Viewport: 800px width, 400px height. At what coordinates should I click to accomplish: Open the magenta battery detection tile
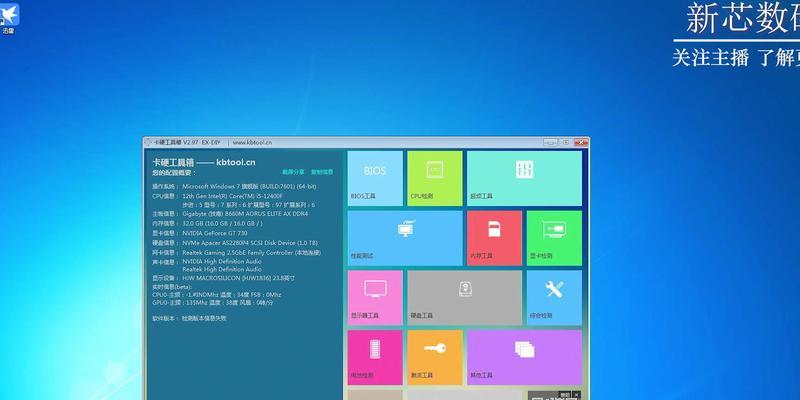(x=375, y=357)
